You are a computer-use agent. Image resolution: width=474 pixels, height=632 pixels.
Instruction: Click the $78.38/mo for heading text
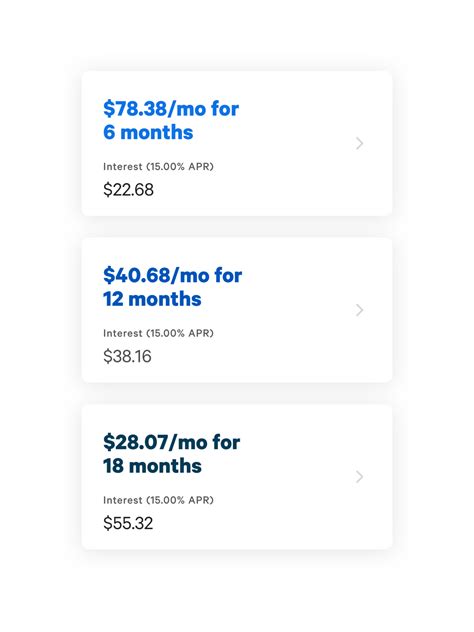171,109
